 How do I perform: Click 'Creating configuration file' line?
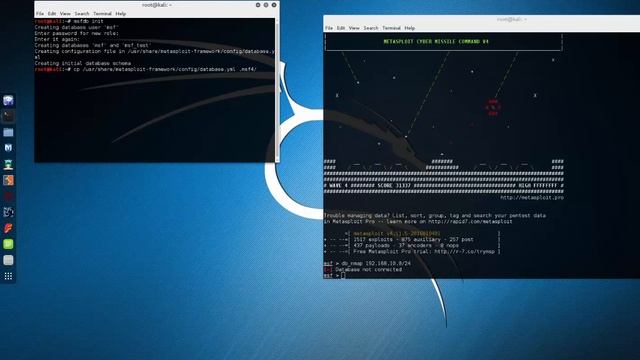[155, 54]
